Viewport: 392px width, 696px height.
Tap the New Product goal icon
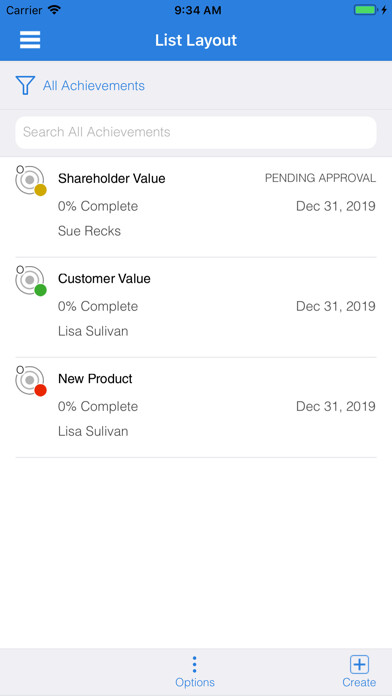[30, 380]
